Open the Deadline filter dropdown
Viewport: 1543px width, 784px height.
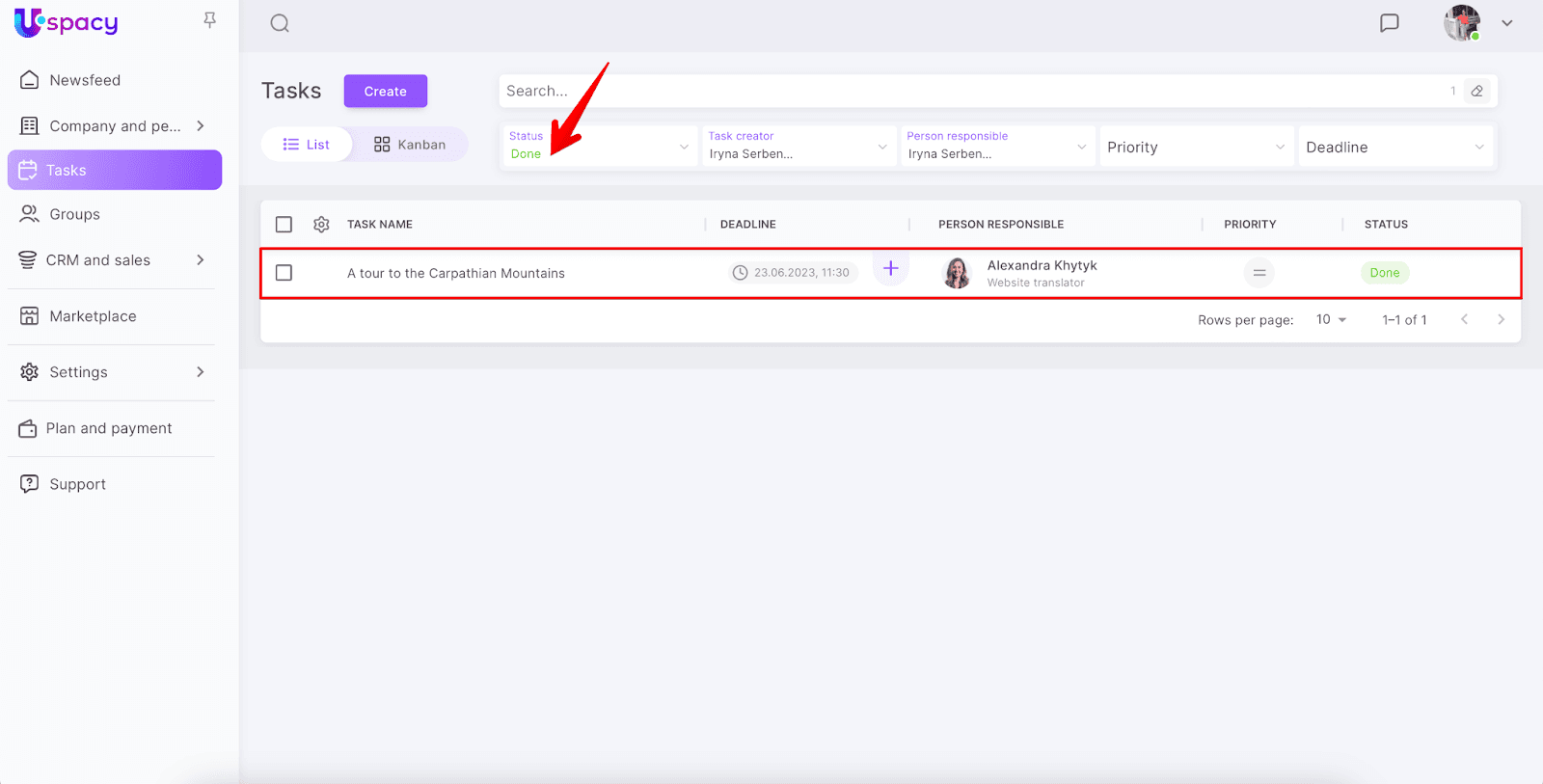tap(1394, 148)
